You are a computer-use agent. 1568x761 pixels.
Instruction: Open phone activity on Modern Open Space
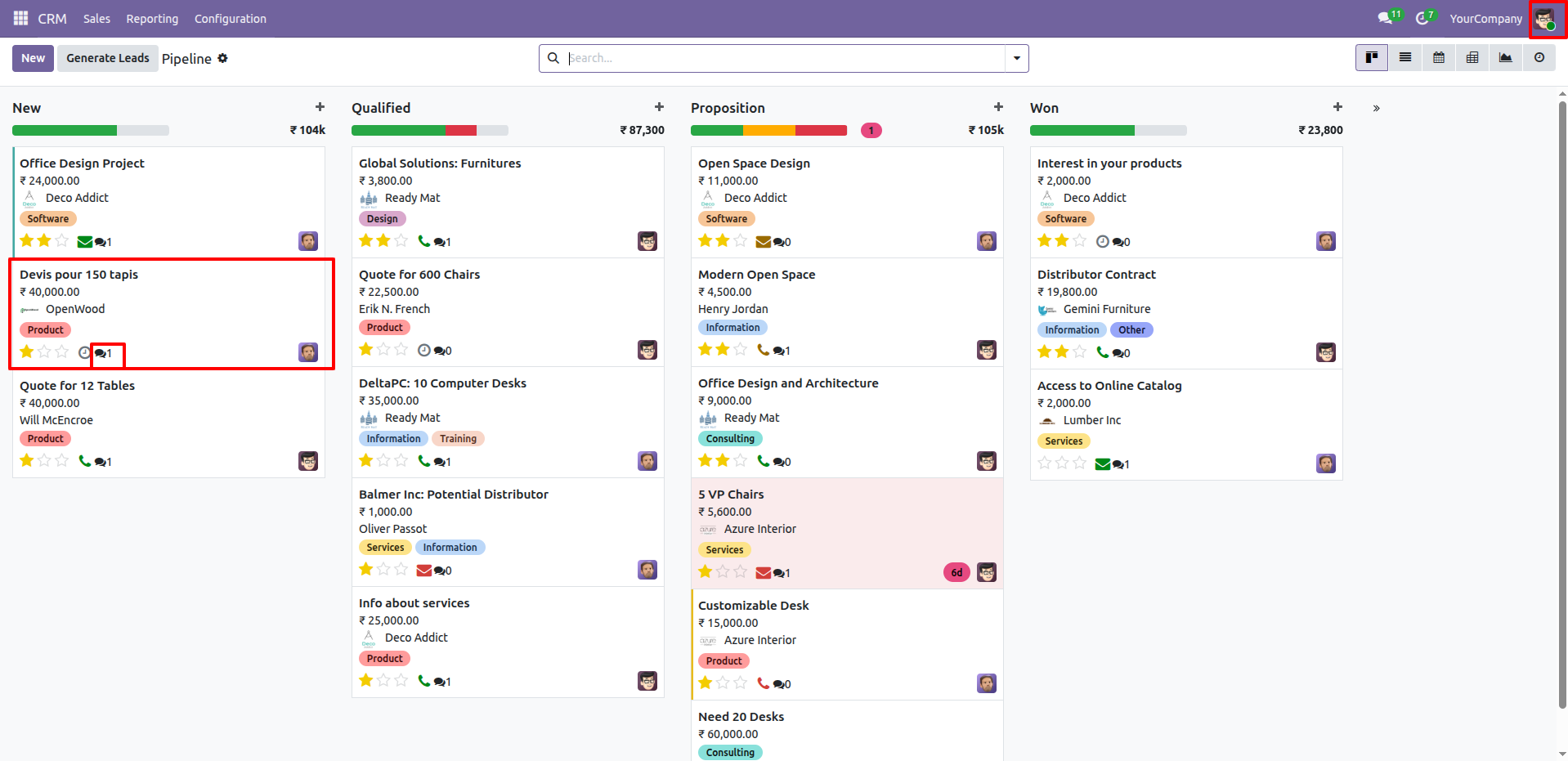(x=763, y=350)
